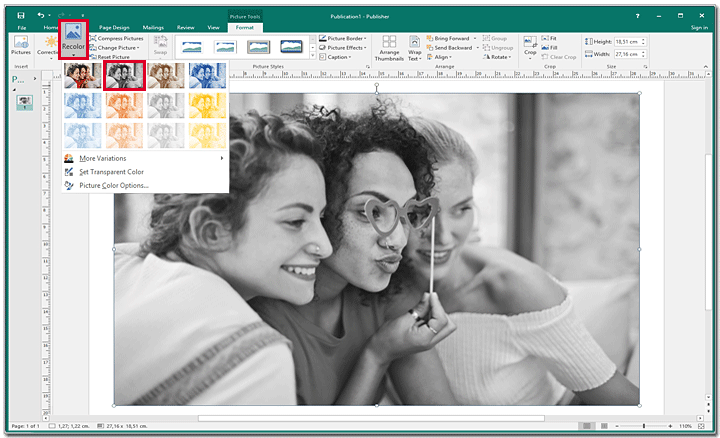Image resolution: width=720 pixels, height=438 pixels.
Task: Click Arrange Thumbnails icon
Action: (389, 48)
